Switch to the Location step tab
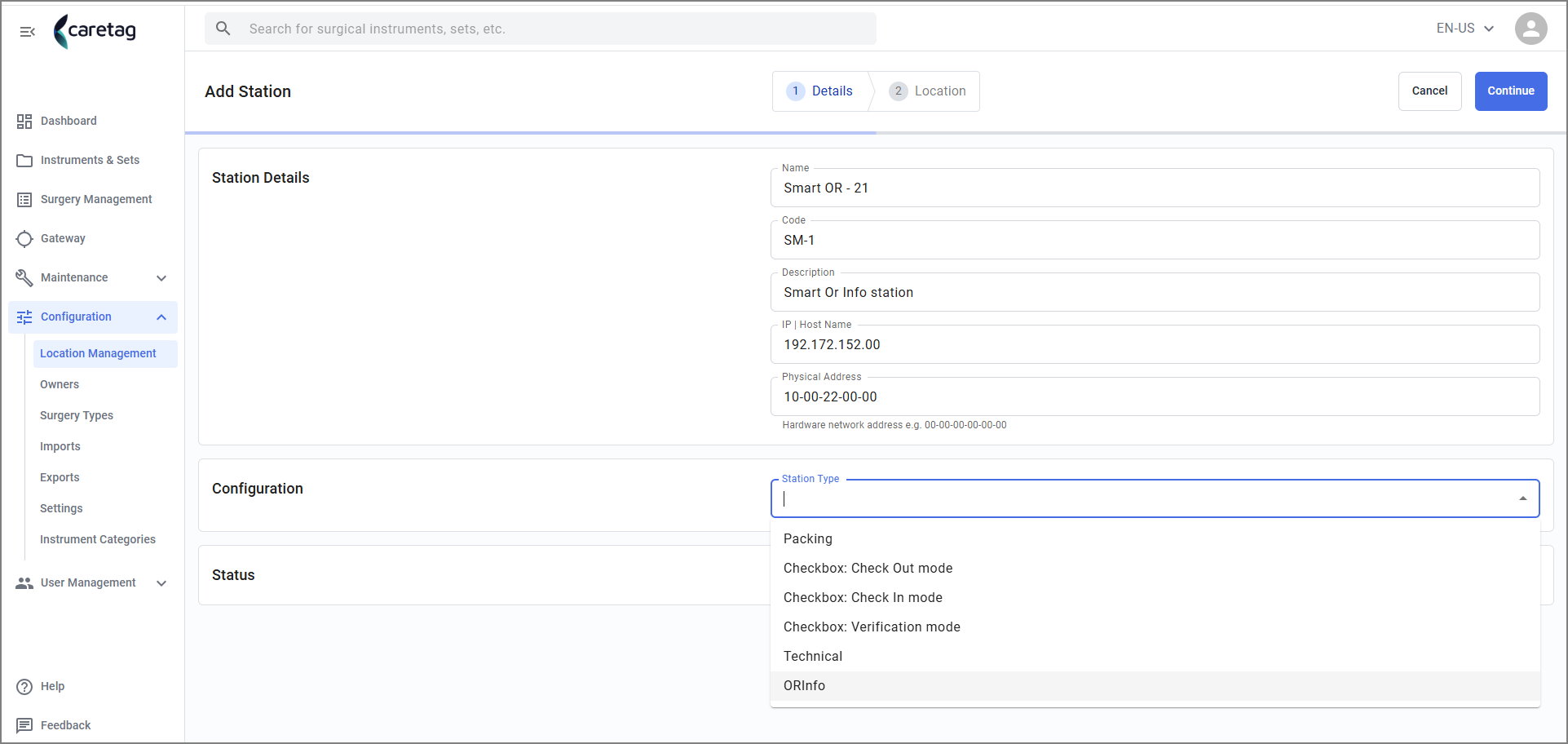The width and height of the screenshot is (1568, 744). click(x=927, y=91)
